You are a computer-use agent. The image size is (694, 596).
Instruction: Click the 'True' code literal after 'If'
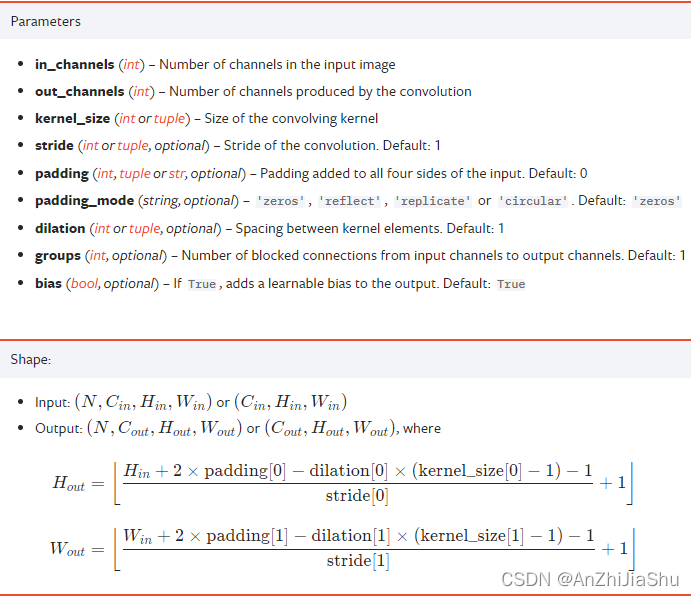pos(201,284)
